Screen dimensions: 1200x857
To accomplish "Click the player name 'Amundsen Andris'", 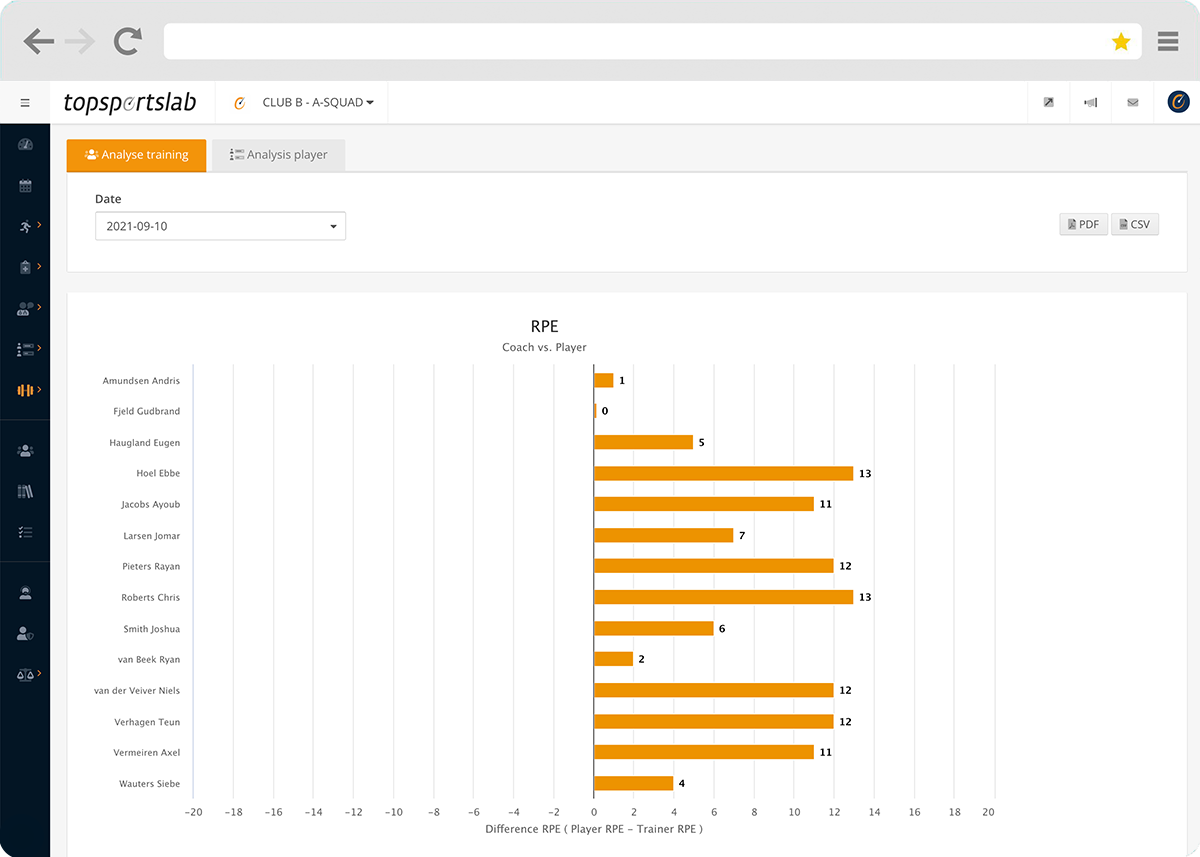I will tap(141, 381).
